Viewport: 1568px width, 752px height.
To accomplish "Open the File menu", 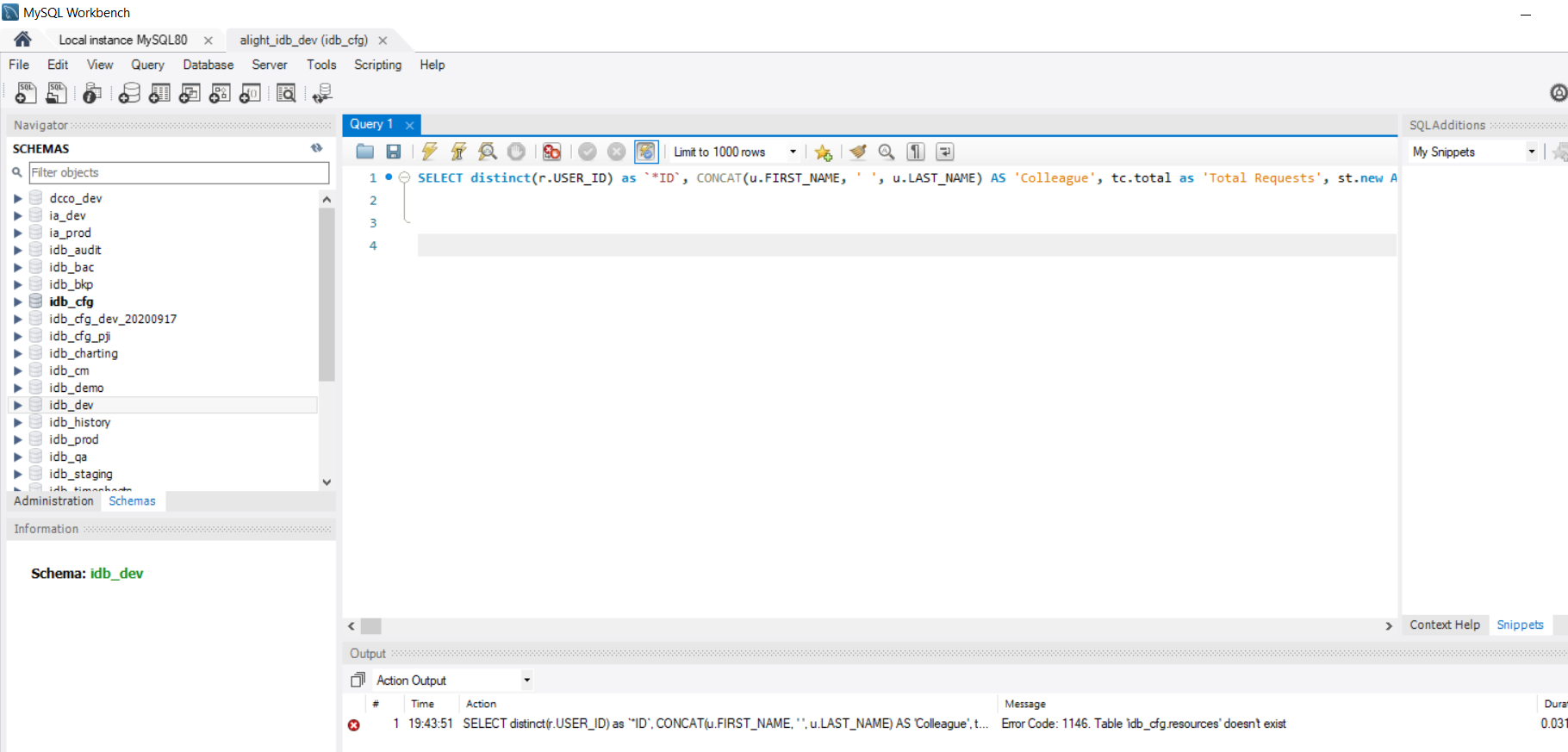I will coord(19,65).
